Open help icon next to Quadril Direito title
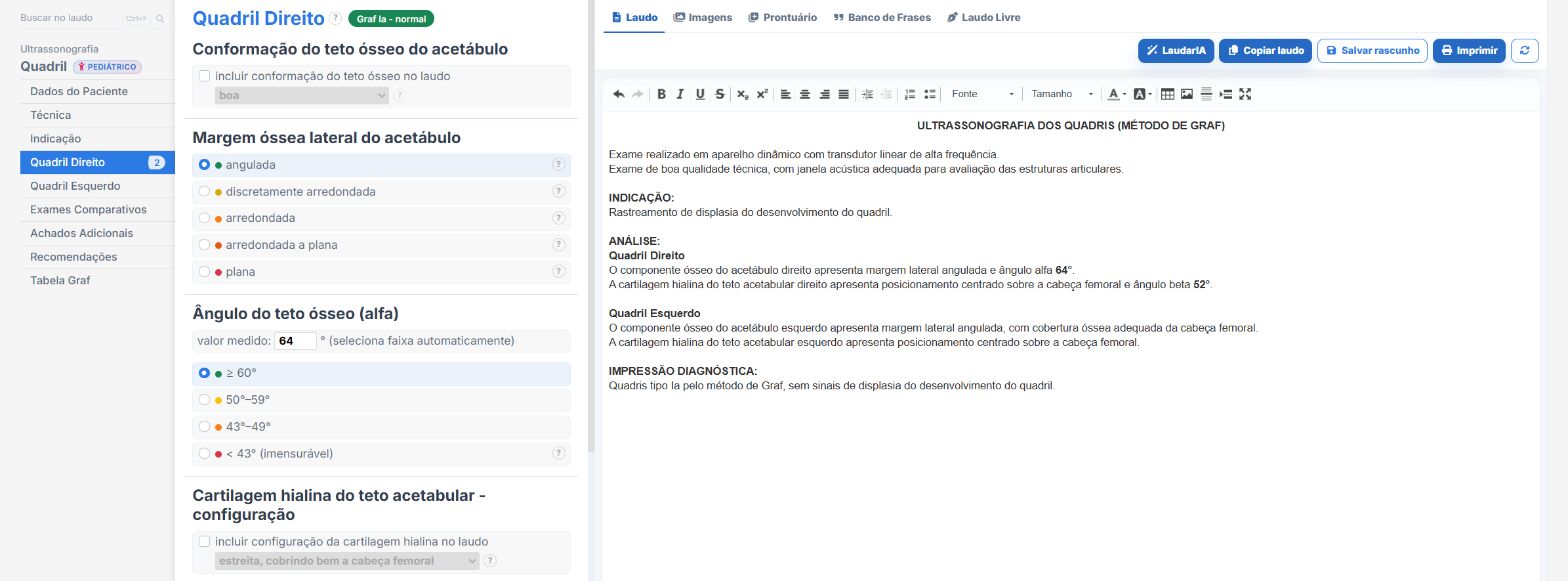Image resolution: width=1568 pixels, height=581 pixels. [x=335, y=18]
